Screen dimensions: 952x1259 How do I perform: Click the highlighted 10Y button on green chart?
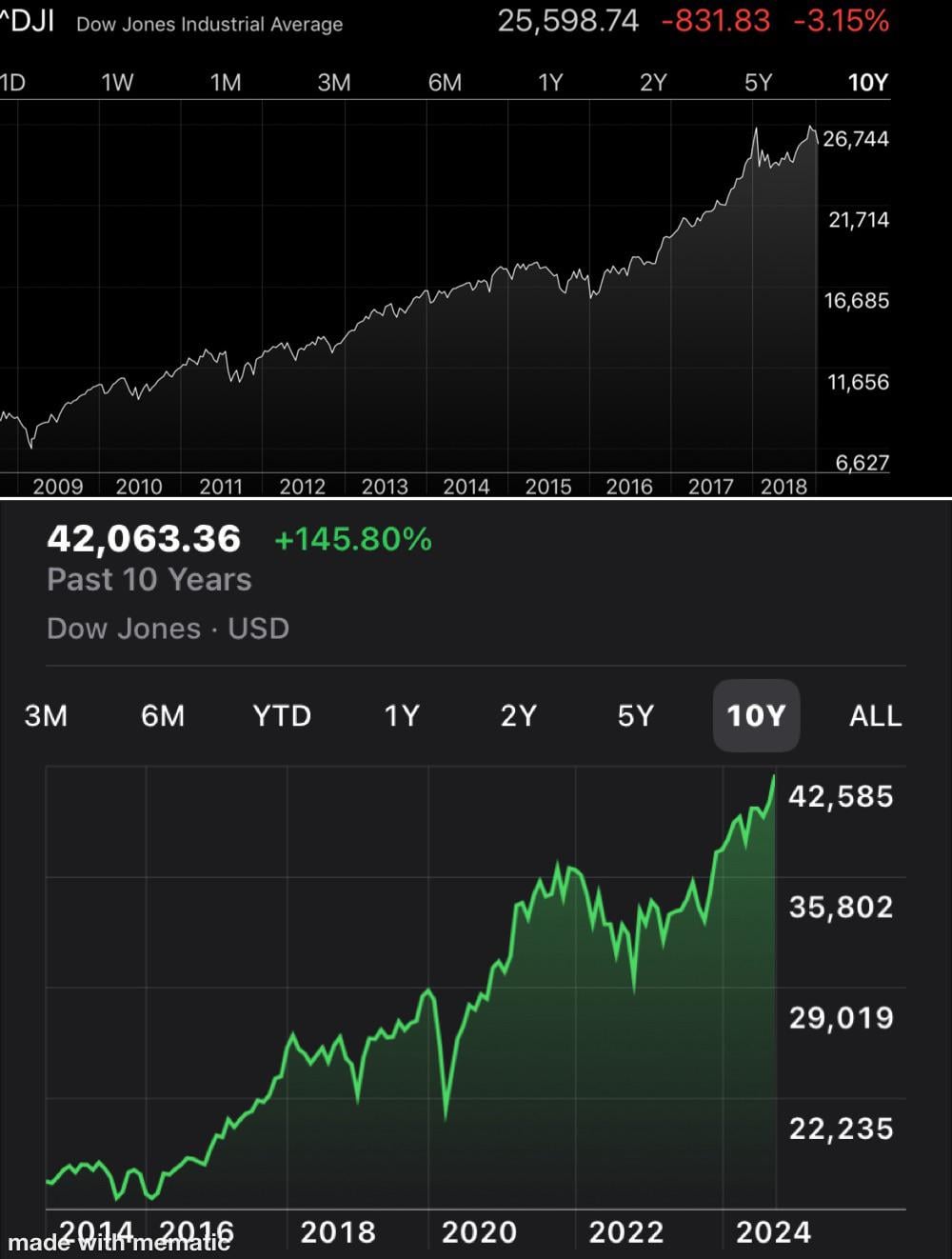pyautogui.click(x=756, y=715)
